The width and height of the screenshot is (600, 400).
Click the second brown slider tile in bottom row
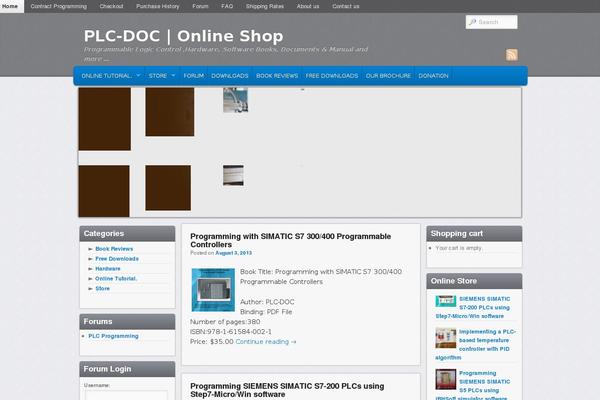(168, 188)
